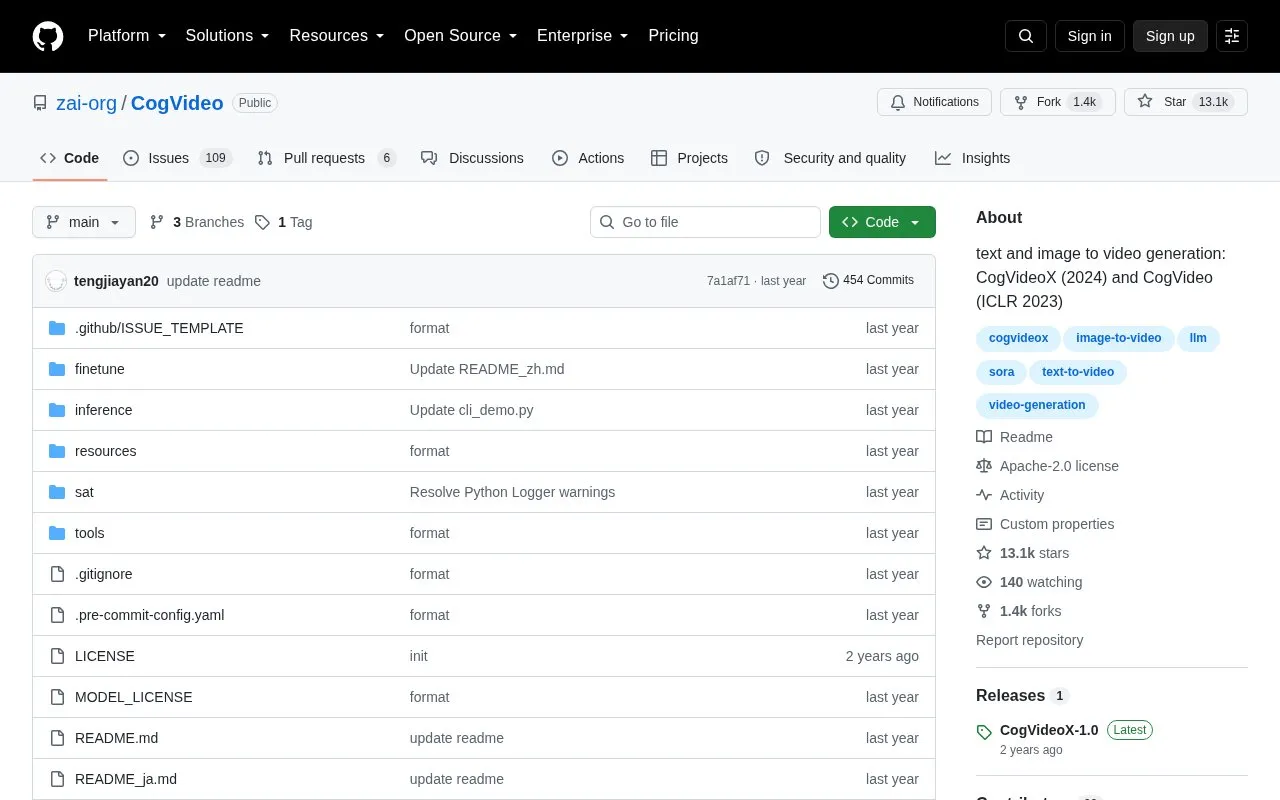Open the Pricing link
Screen dimensions: 1280x800
(x=673, y=36)
